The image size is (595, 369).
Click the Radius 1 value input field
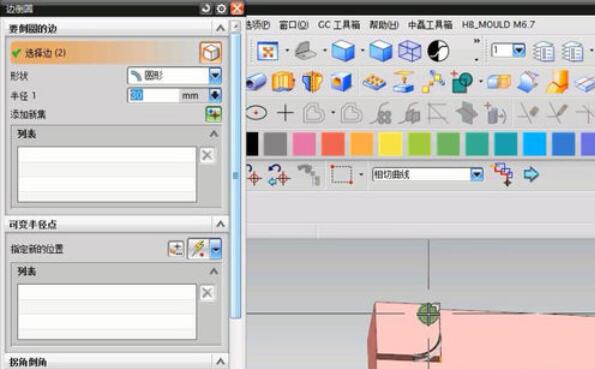pos(154,95)
